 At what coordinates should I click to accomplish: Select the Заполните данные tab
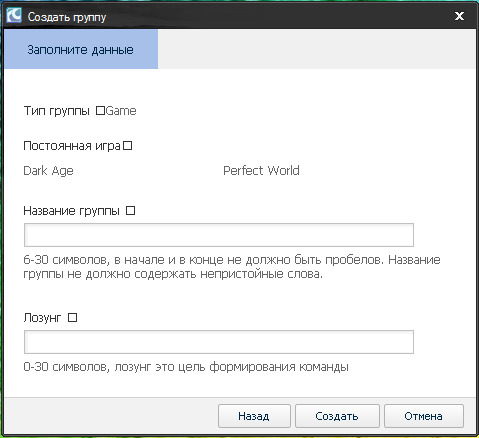click(x=81, y=49)
